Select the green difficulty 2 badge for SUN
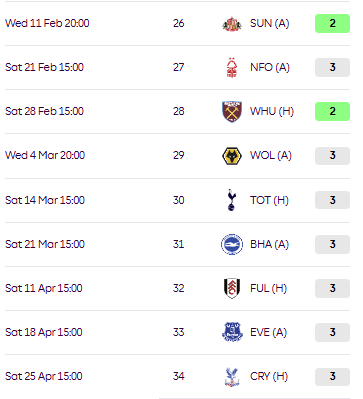Image resolution: width=363 pixels, height=399 pixels. coord(332,23)
